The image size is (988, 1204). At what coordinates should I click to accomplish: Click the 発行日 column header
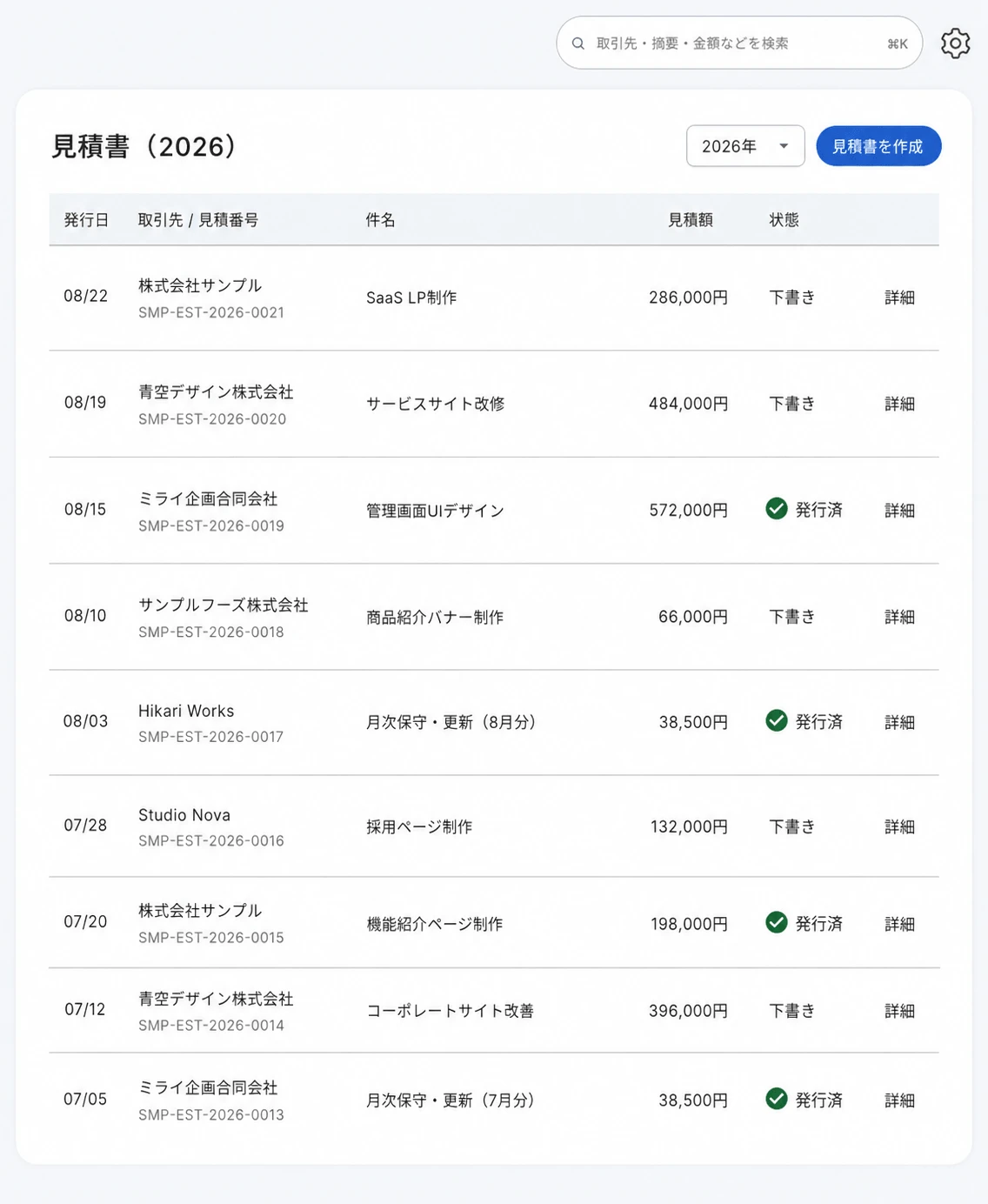click(86, 220)
